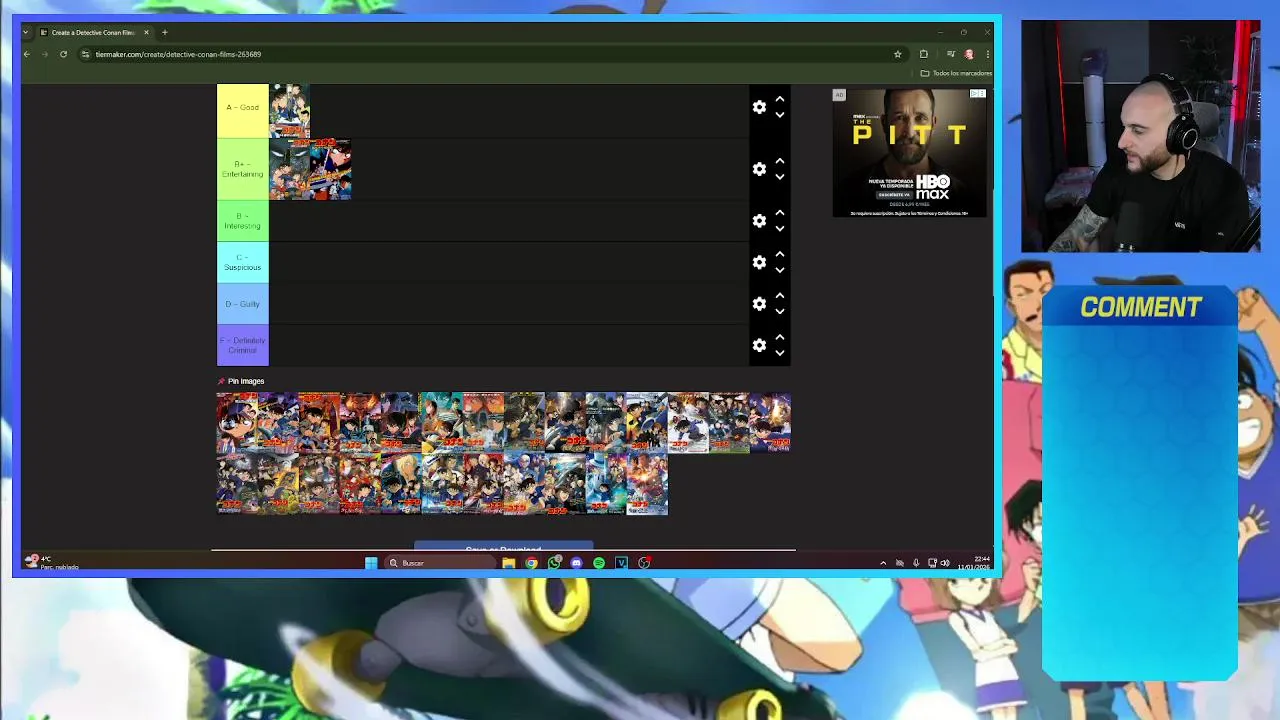Move B+ Entertaining tier down
Image resolution: width=1280 pixels, height=720 pixels.
tap(780, 177)
